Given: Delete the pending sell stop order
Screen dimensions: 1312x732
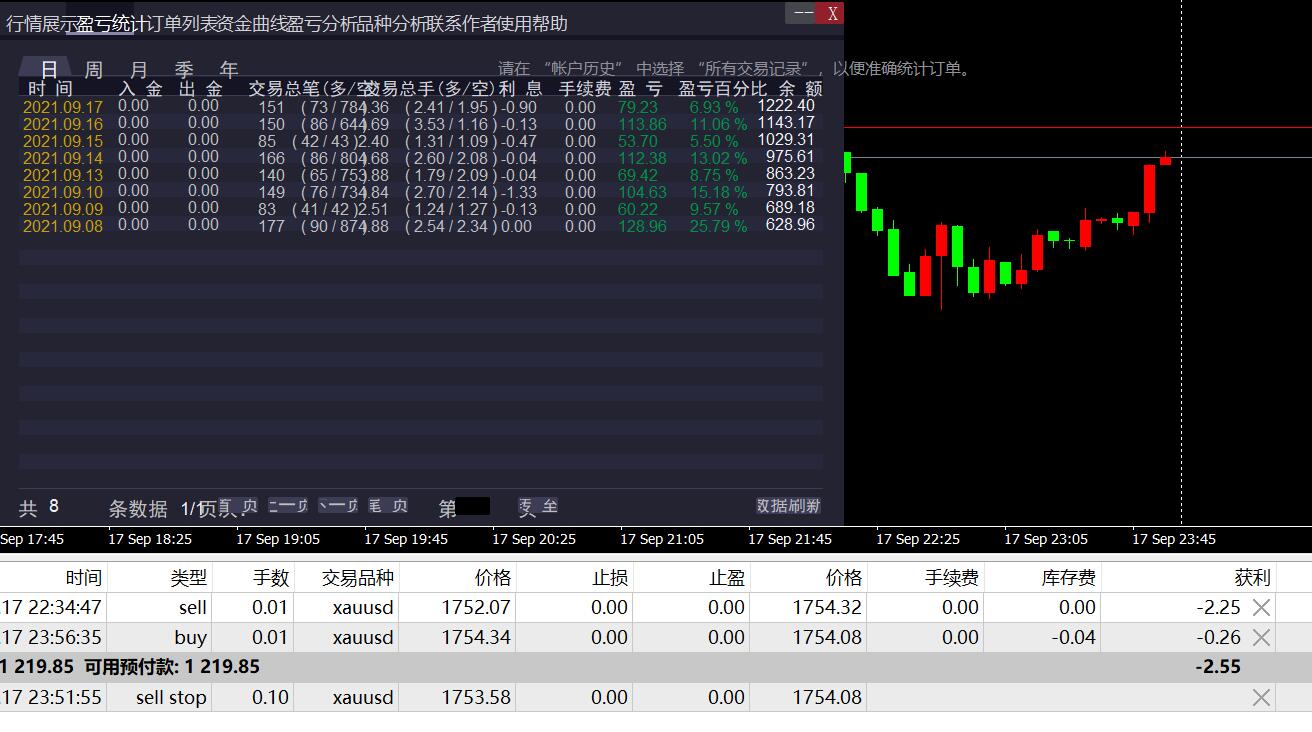Looking at the screenshot, I should tap(1261, 697).
